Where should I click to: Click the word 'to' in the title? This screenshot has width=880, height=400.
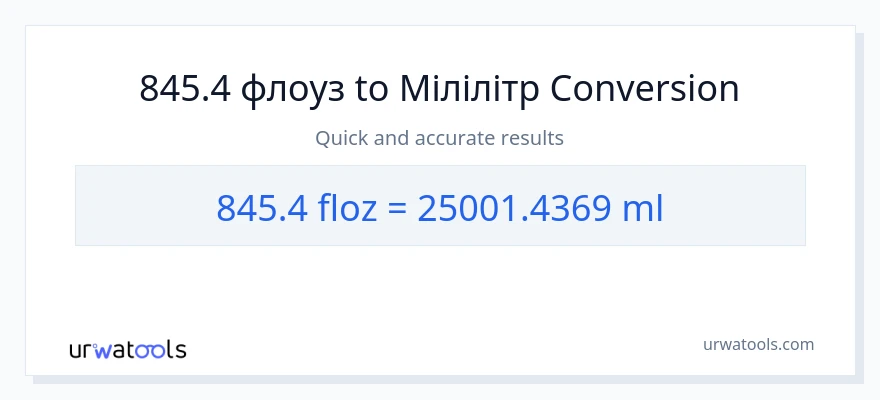pyautogui.click(x=370, y=89)
